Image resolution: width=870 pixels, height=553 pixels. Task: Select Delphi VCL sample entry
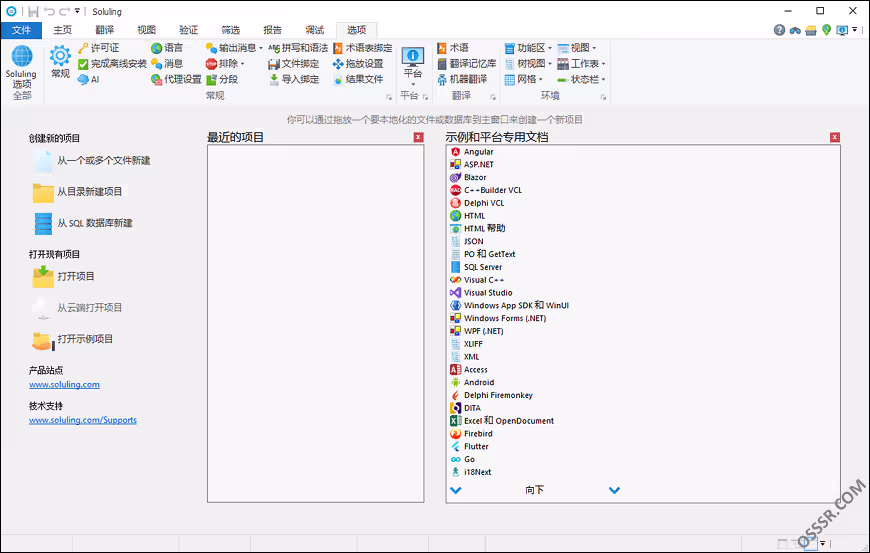coord(477,203)
